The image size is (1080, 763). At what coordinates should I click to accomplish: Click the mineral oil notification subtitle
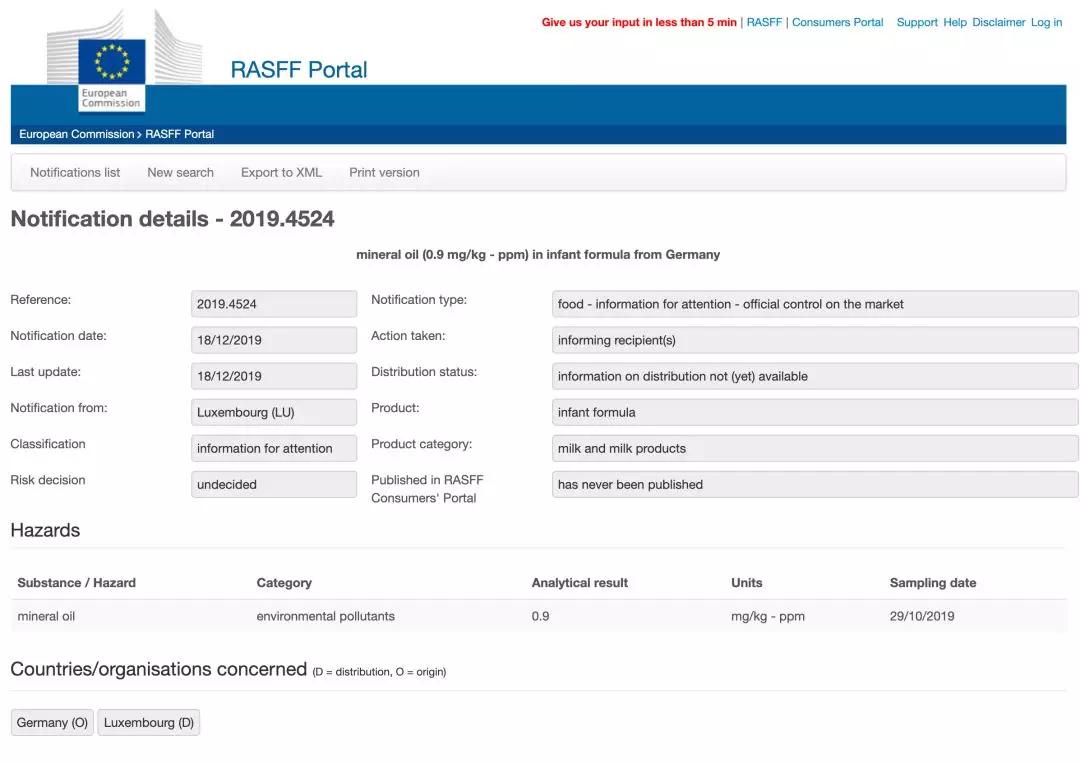(538, 254)
